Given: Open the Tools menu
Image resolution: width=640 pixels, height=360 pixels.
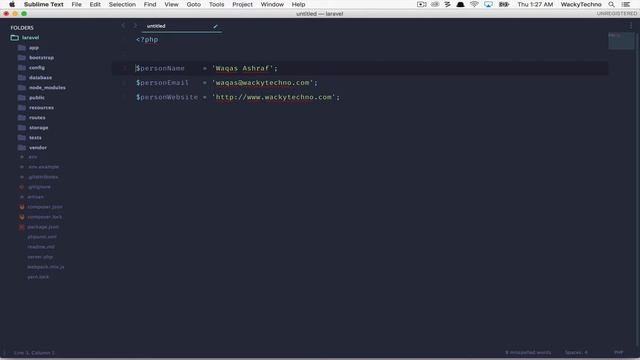Looking at the screenshot, I should click(x=216, y=4).
